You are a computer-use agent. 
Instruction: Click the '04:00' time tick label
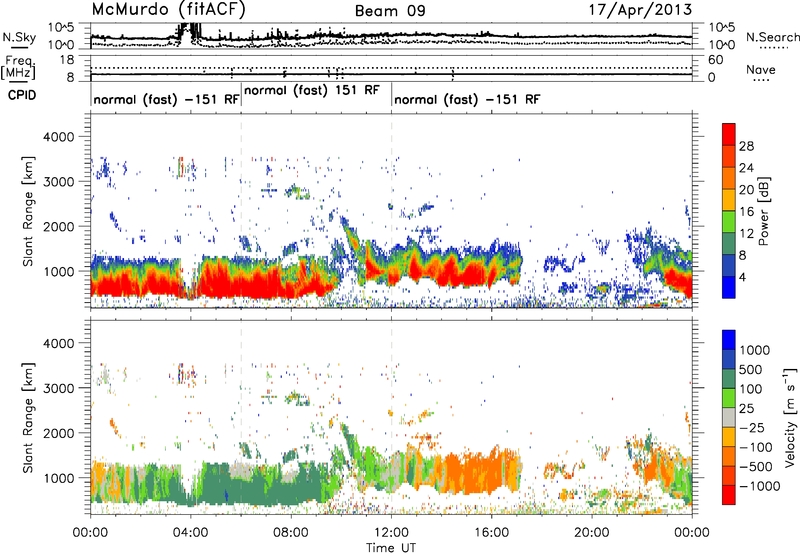tap(190, 533)
